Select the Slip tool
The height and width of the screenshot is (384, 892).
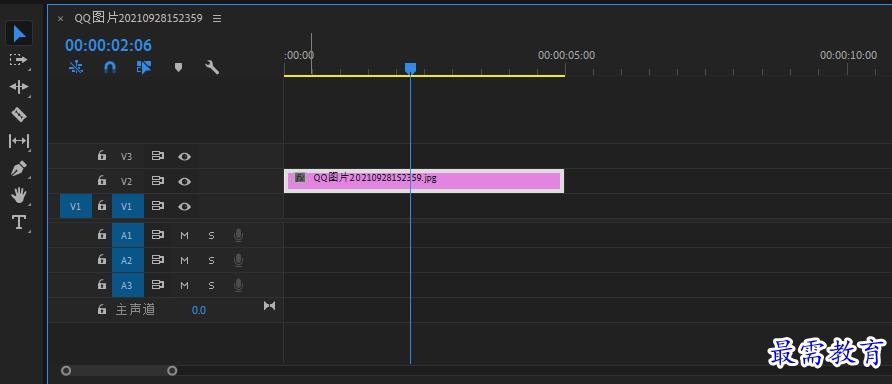point(19,141)
